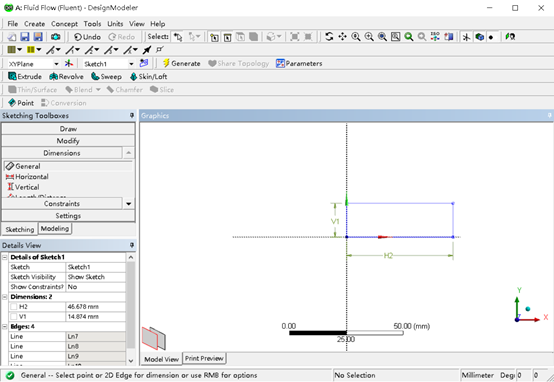This screenshot has height=382, width=554.
Task: Expand the Modify toolbox
Action: coord(68,141)
